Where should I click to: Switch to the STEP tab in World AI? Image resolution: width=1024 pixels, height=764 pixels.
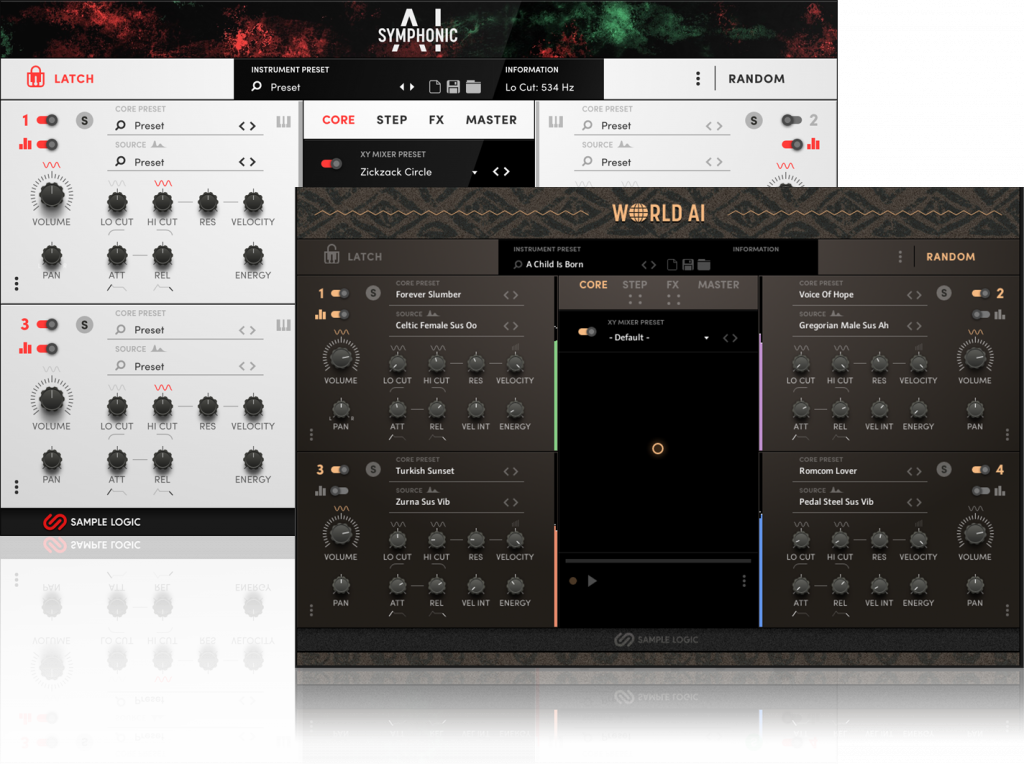click(x=635, y=284)
